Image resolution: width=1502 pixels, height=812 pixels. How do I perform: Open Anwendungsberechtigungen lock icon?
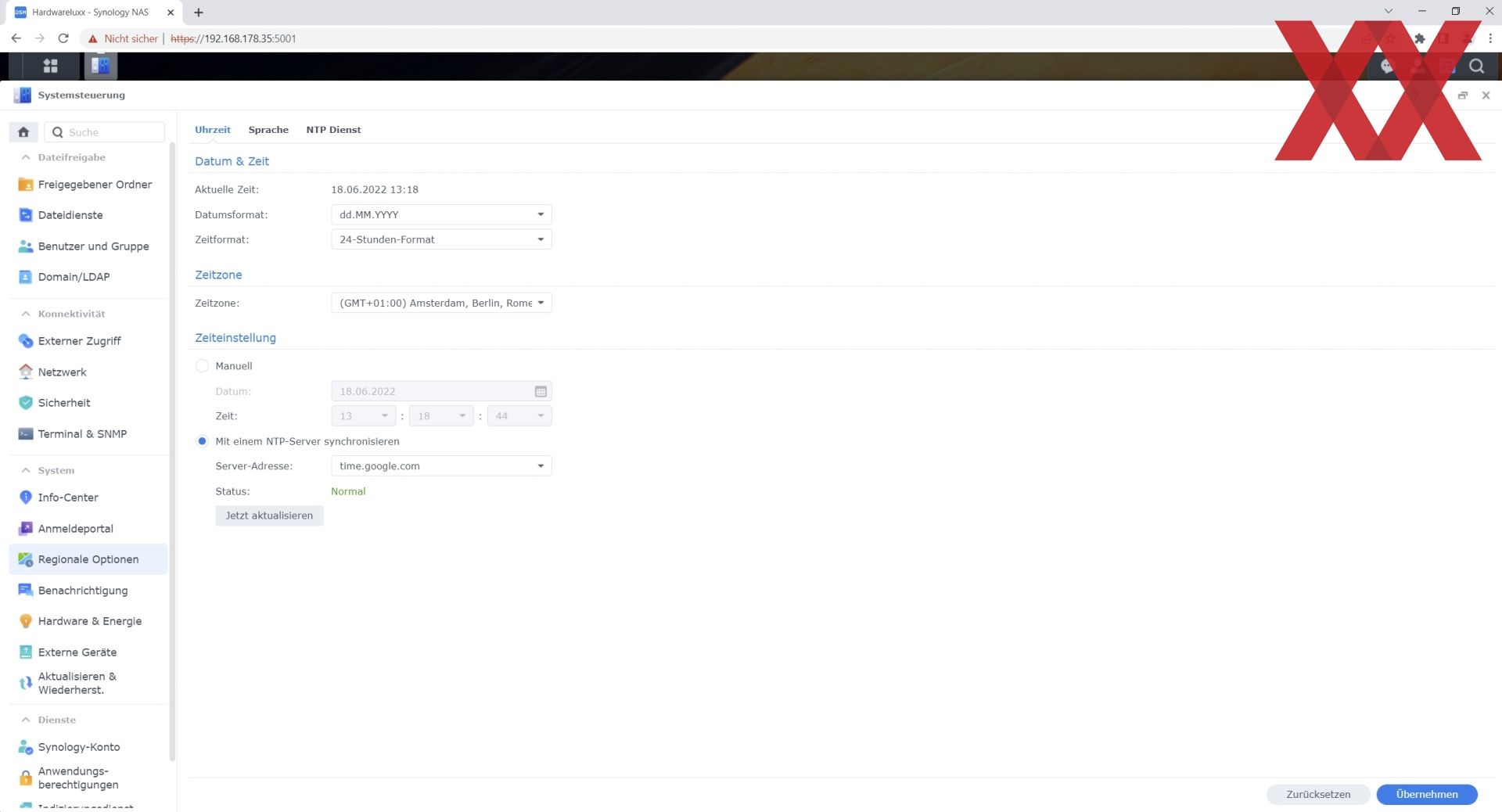(x=26, y=778)
